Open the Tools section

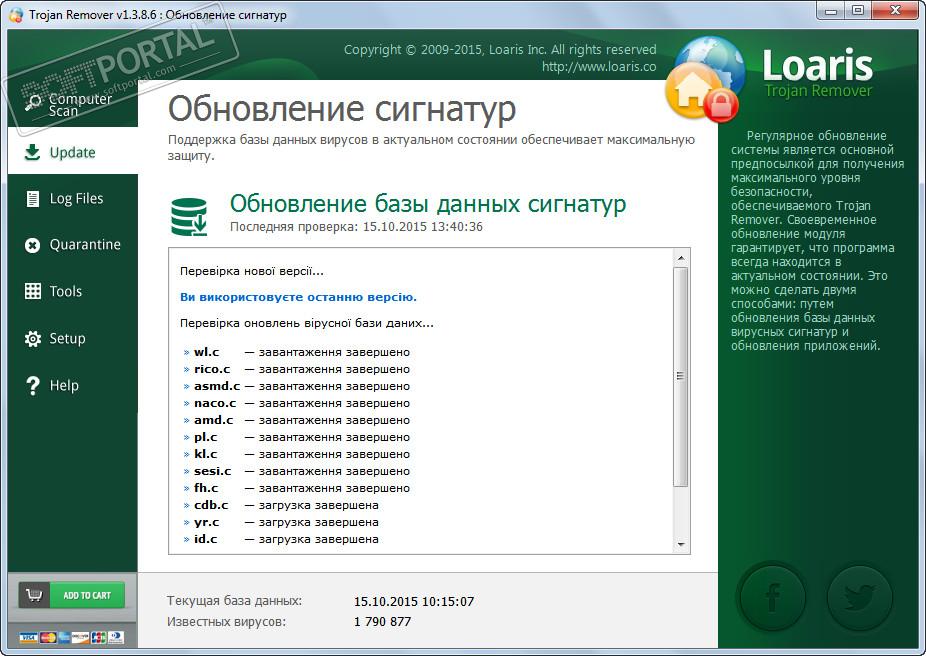(73, 291)
